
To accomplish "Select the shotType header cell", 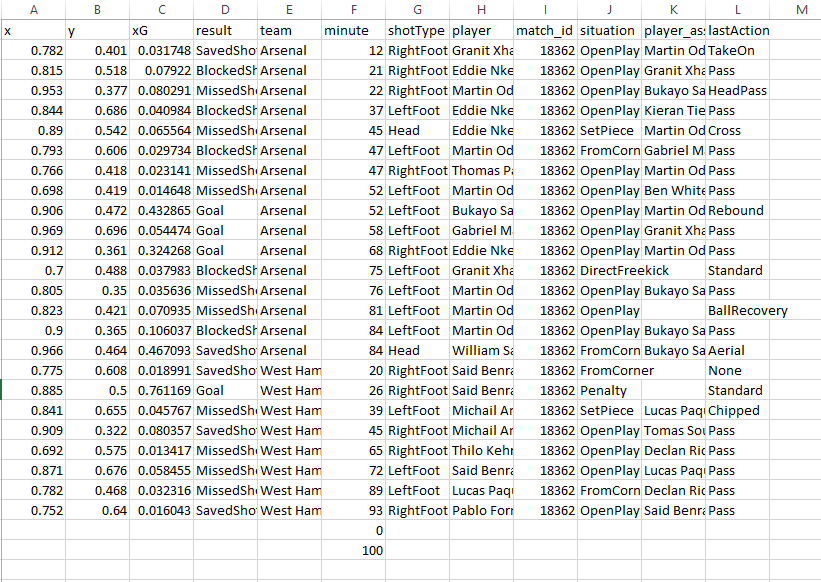I will (x=417, y=31).
